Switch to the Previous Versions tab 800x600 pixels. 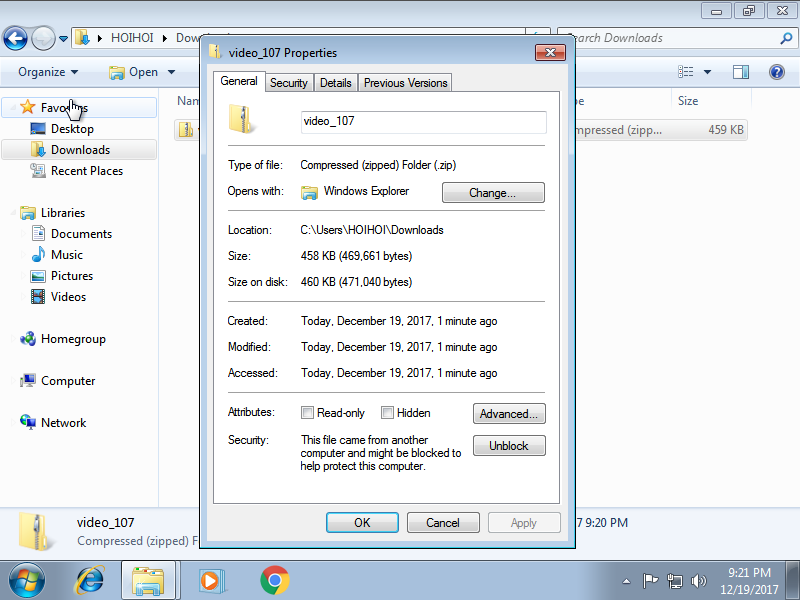406,83
